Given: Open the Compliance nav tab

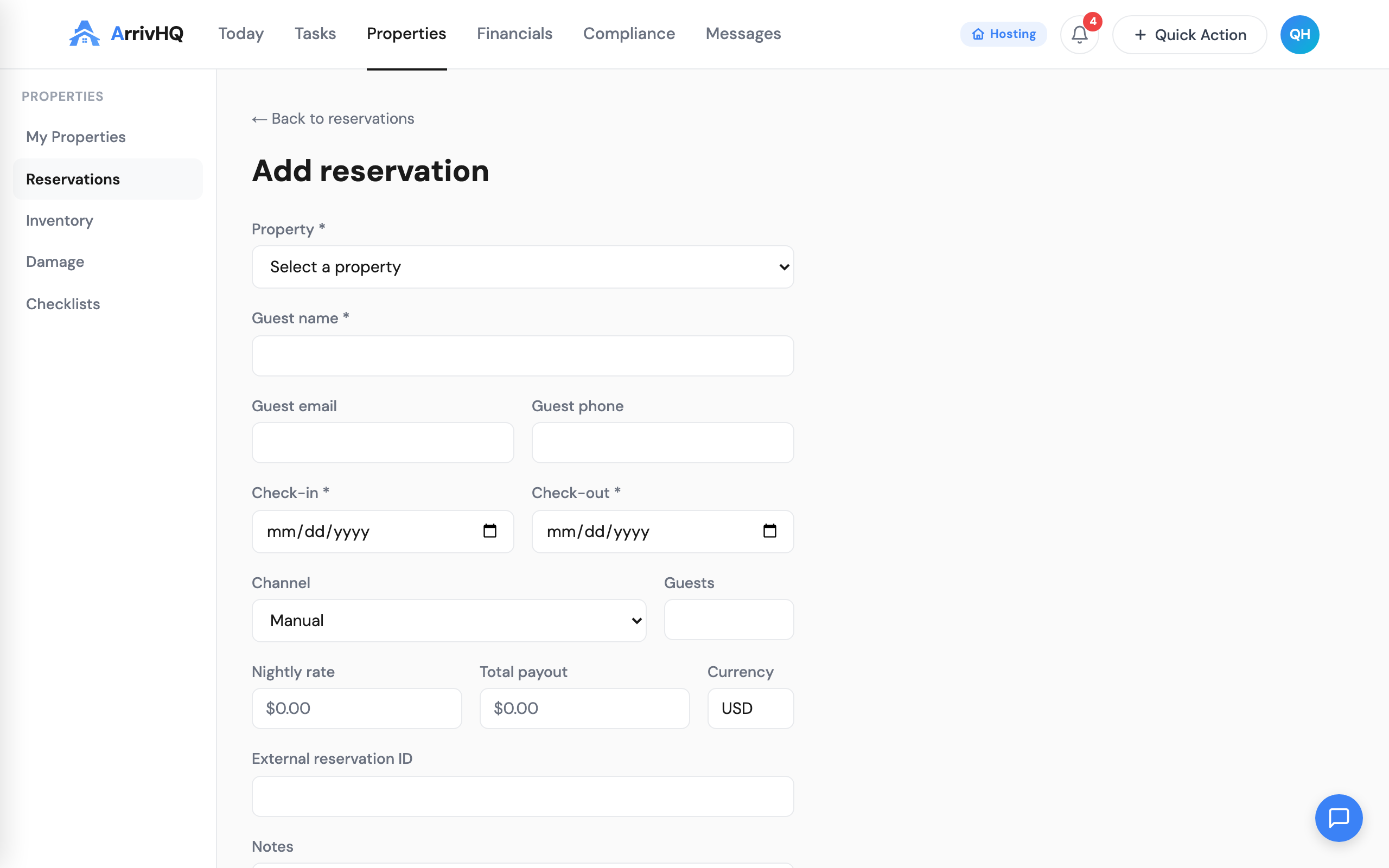Looking at the screenshot, I should (x=628, y=34).
